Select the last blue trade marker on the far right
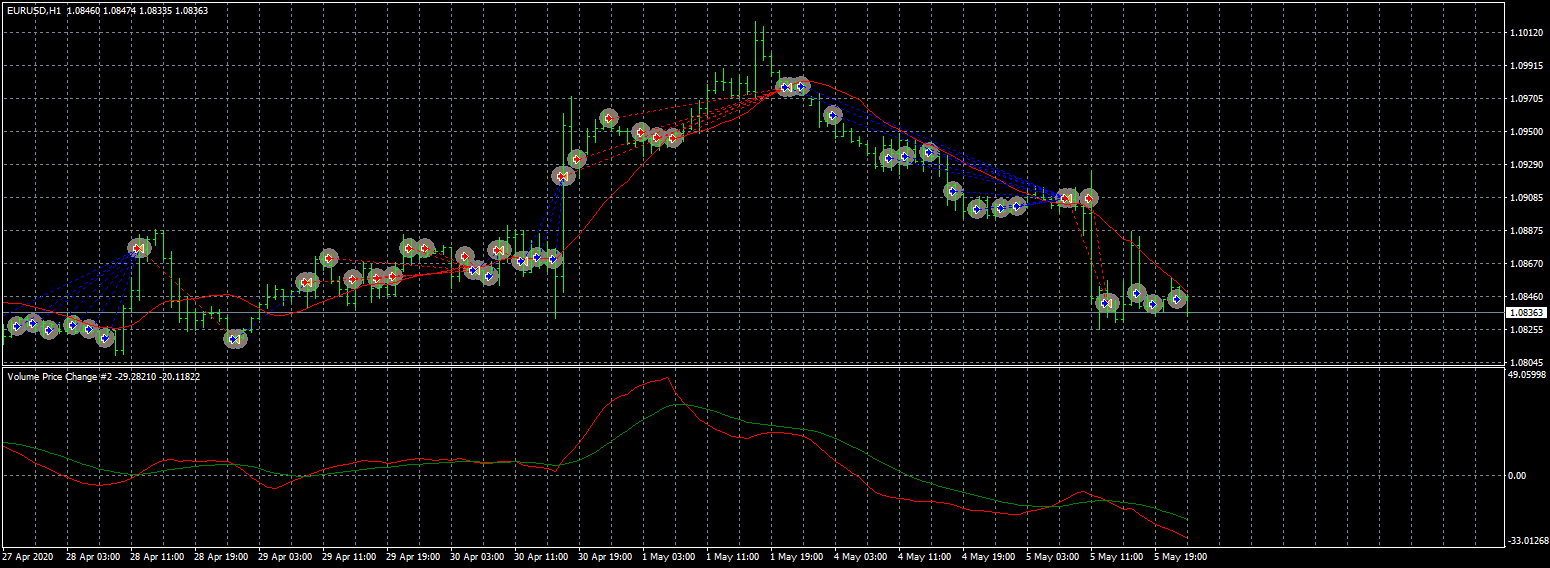1550x568 pixels. [x=1178, y=299]
